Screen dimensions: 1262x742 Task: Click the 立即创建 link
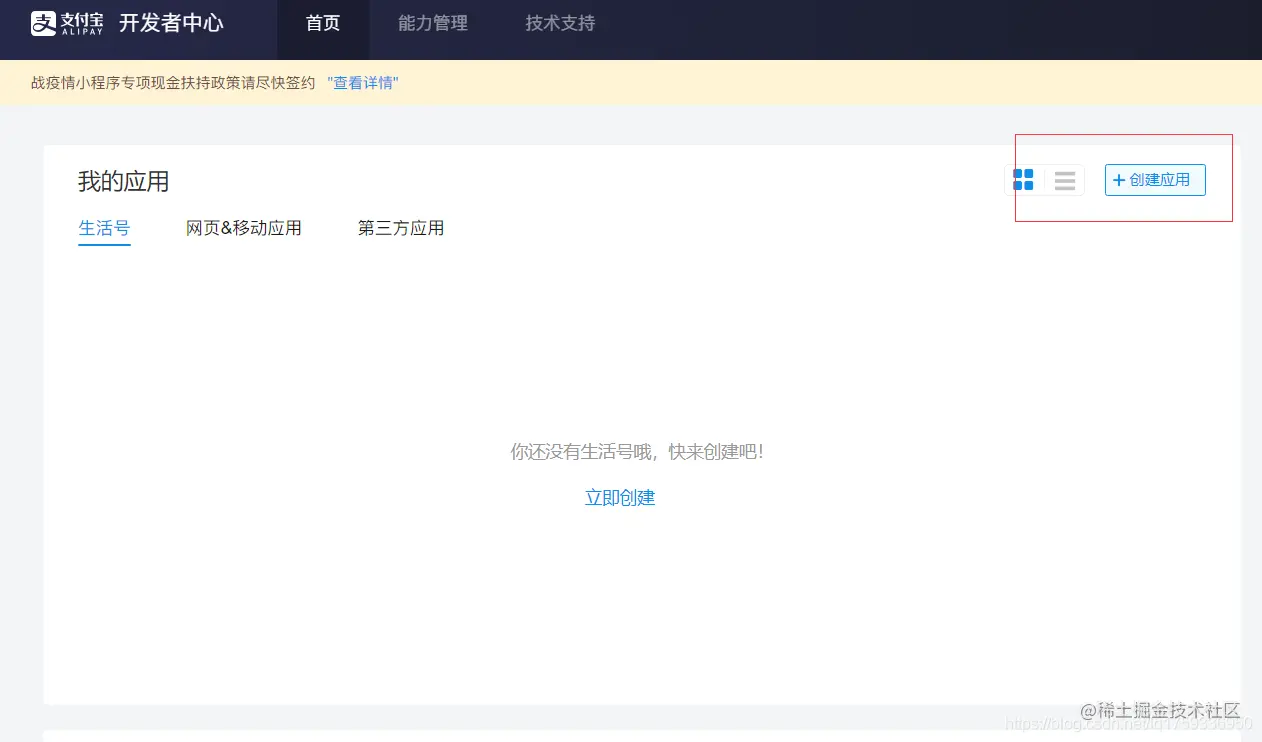(619, 497)
